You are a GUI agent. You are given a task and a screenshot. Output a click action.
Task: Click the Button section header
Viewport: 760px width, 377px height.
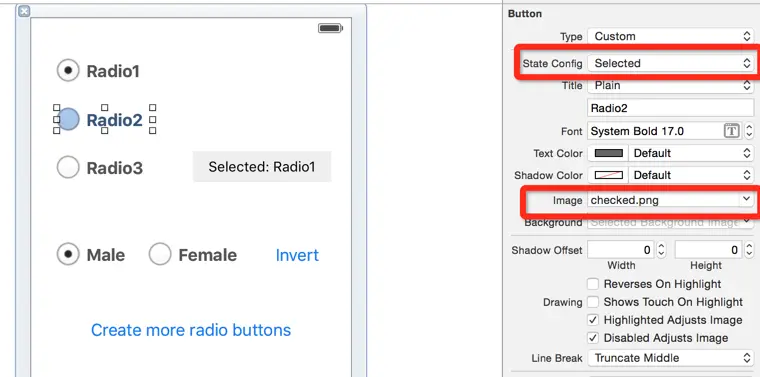pyautogui.click(x=525, y=14)
